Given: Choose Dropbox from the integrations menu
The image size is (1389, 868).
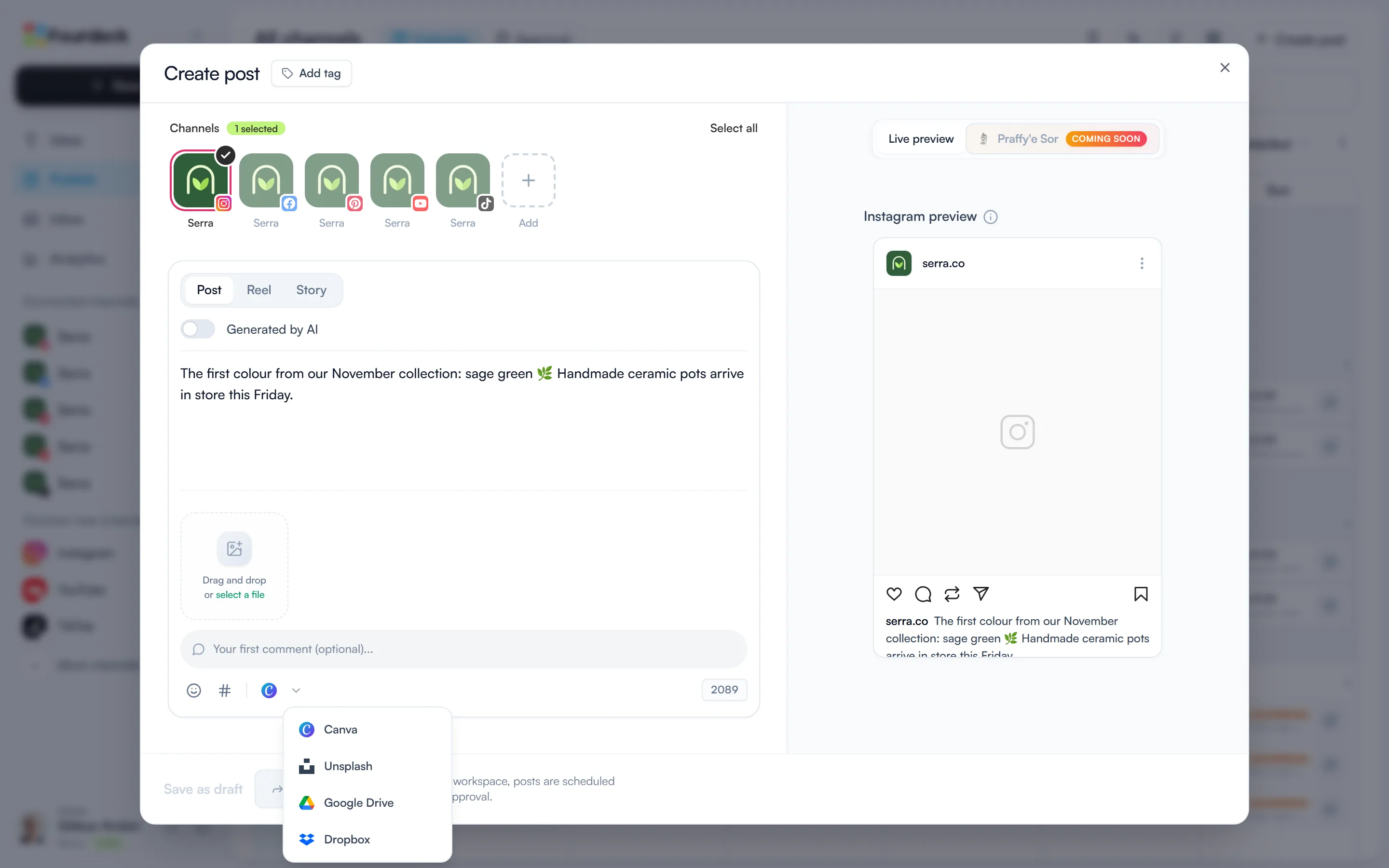Looking at the screenshot, I should [x=368, y=839].
